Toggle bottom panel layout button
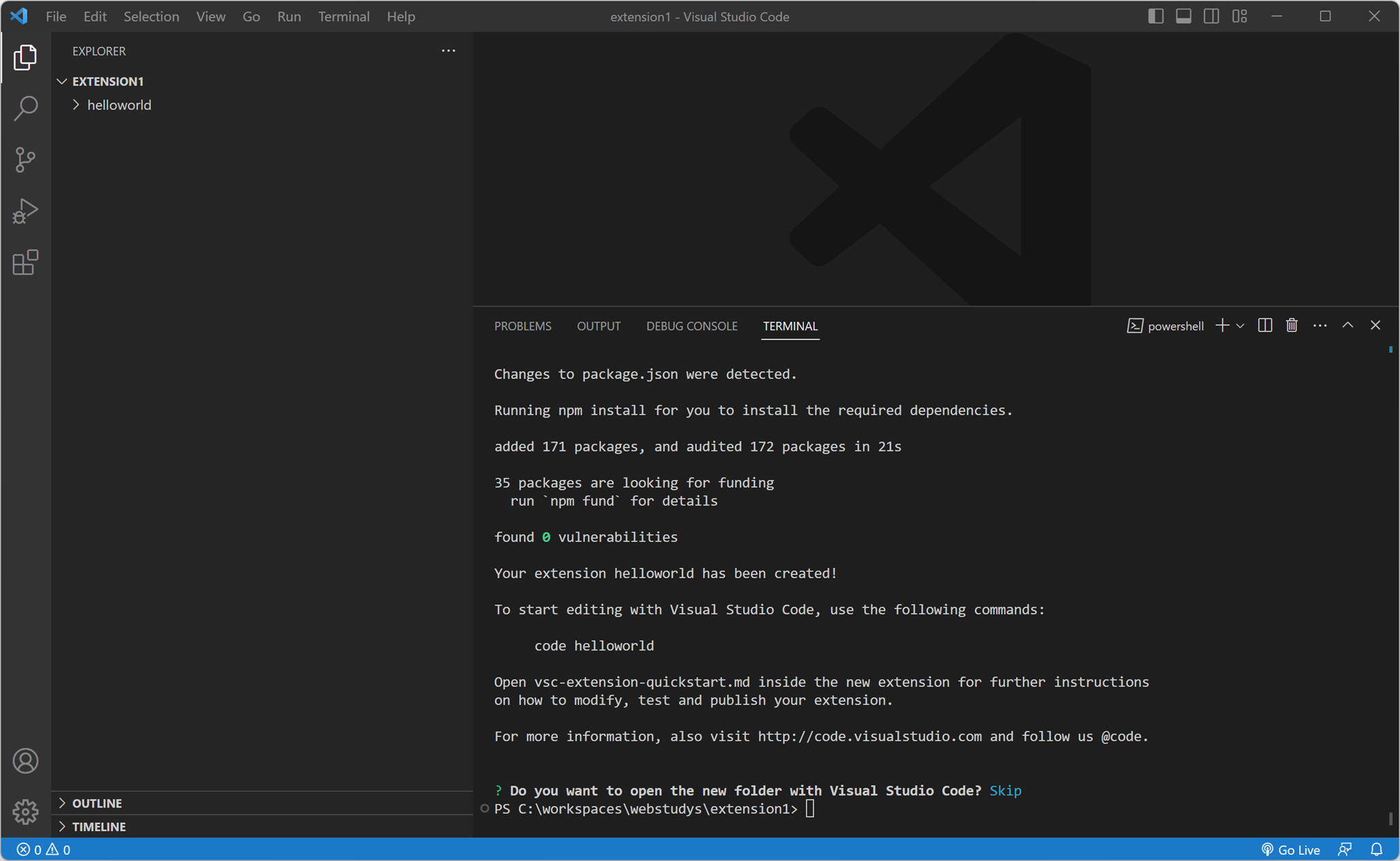Image resolution: width=1400 pixels, height=861 pixels. (x=1183, y=16)
